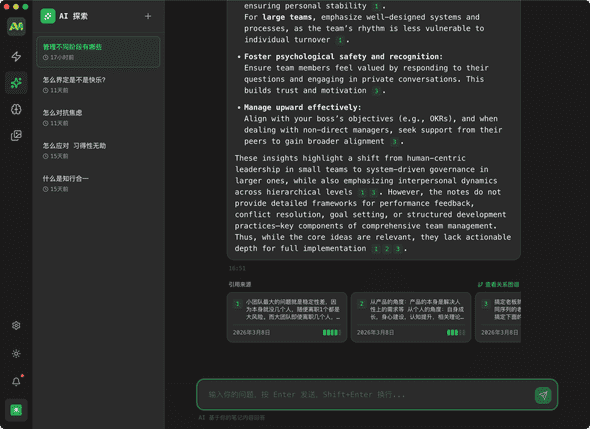Click the 查看关系图谱 link
Image resolution: width=590 pixels, height=429 pixels.
pos(498,284)
